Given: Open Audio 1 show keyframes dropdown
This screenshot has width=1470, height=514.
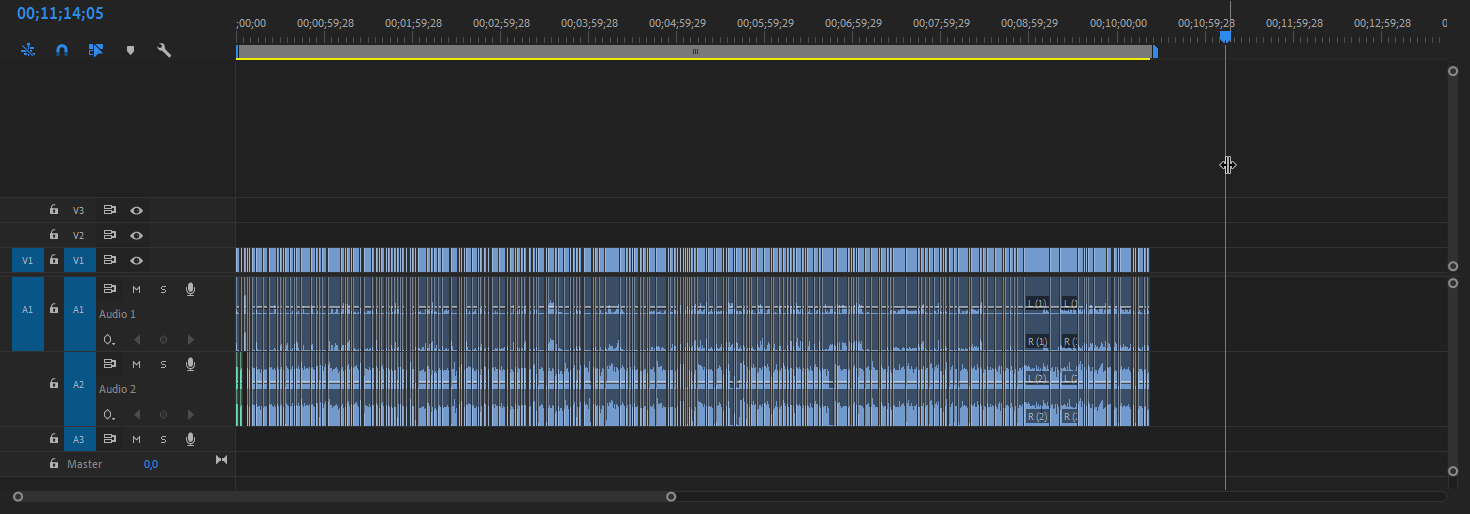Looking at the screenshot, I should coord(109,340).
